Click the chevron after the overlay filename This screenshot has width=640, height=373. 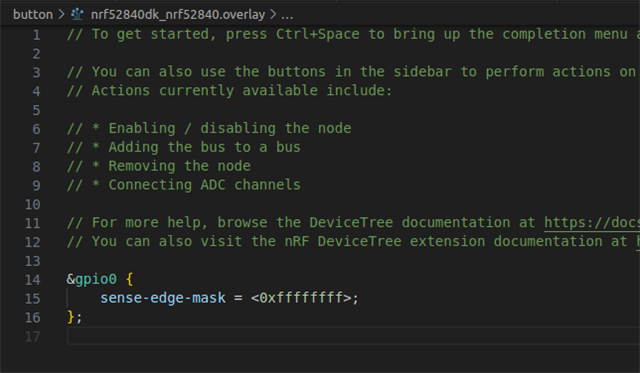273,15
